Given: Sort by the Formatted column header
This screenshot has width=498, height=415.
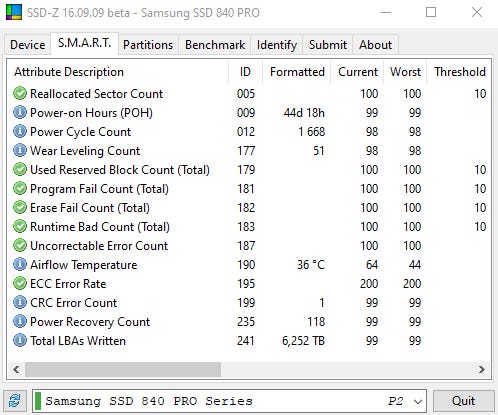Looking at the screenshot, I should tap(297, 72).
